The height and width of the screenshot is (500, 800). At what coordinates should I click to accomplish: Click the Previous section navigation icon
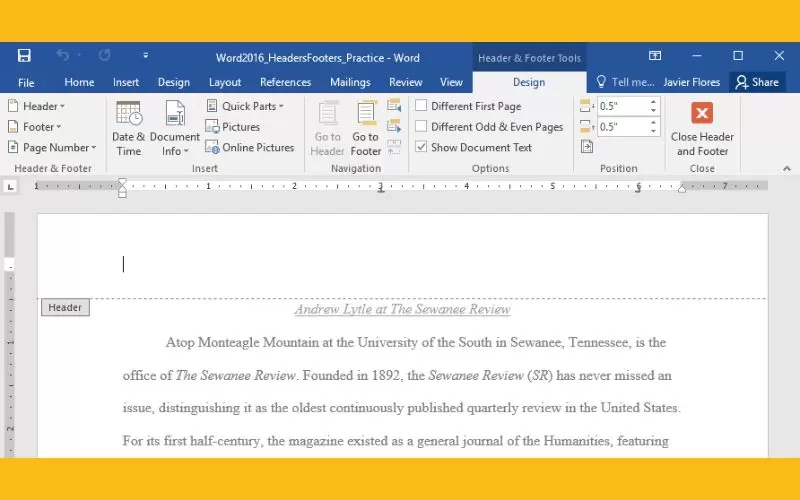coord(394,106)
